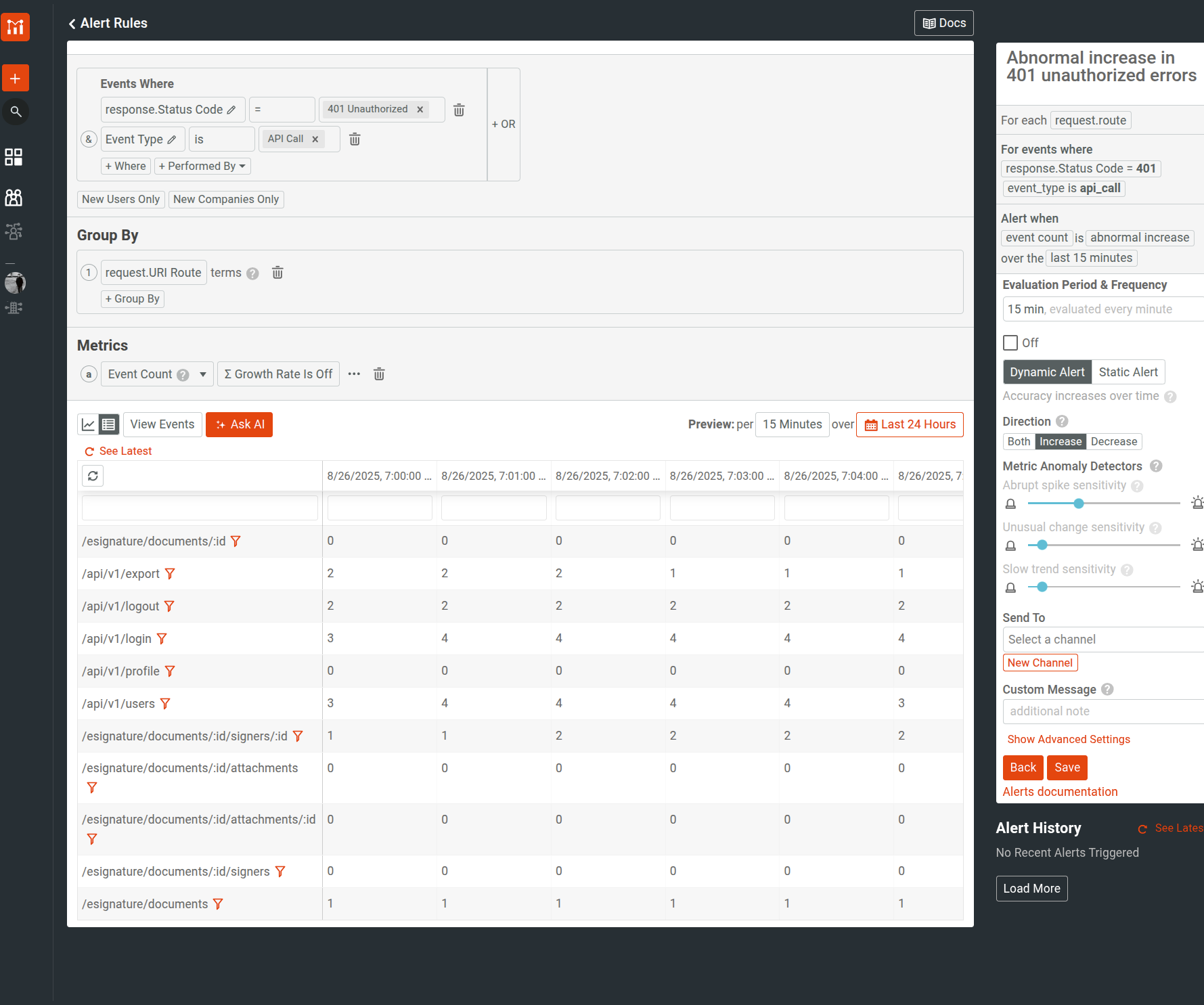The width and height of the screenshot is (1204, 1005).
Task: Set direction to Decrease
Action: point(1113,442)
